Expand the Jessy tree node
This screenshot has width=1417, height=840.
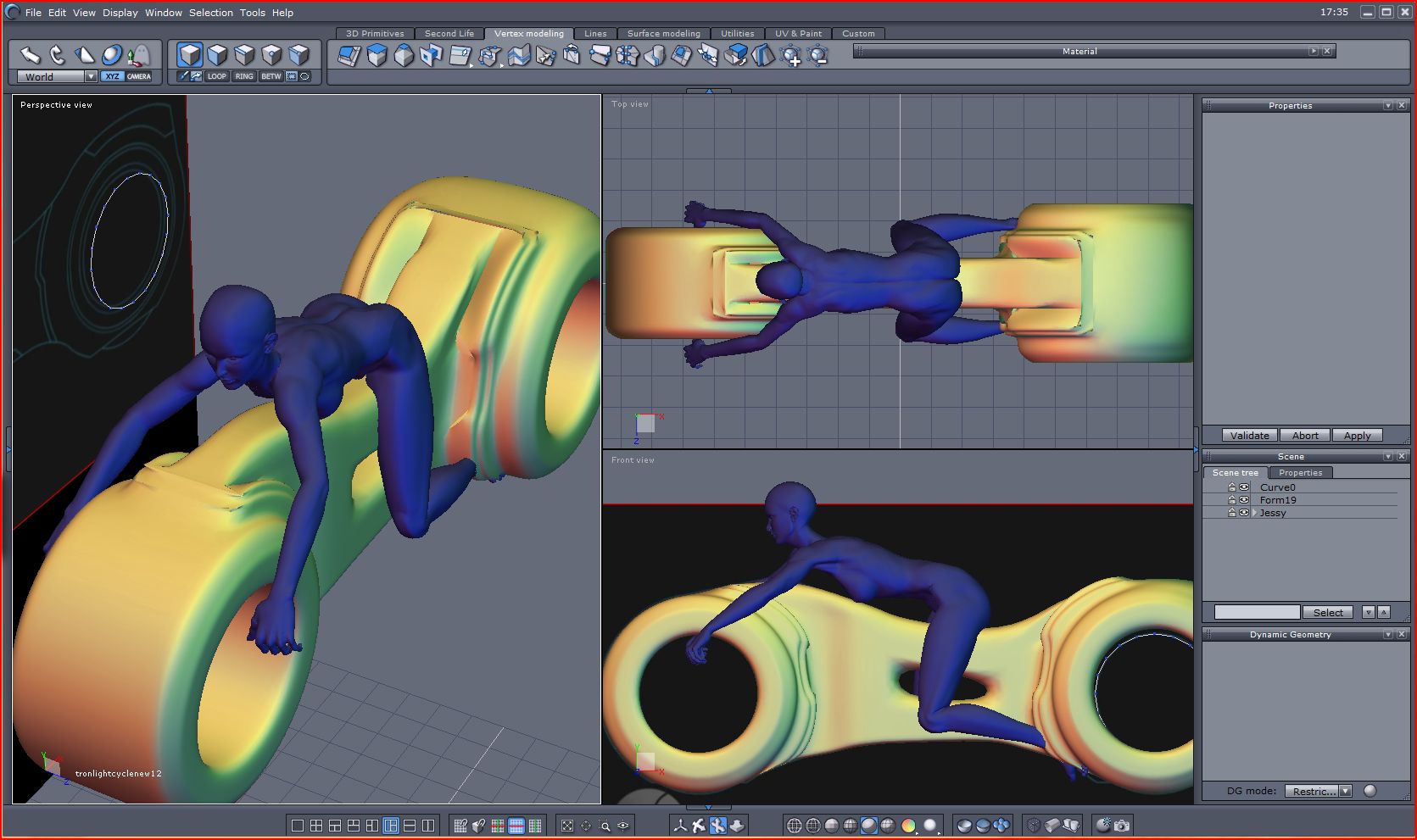[1254, 513]
